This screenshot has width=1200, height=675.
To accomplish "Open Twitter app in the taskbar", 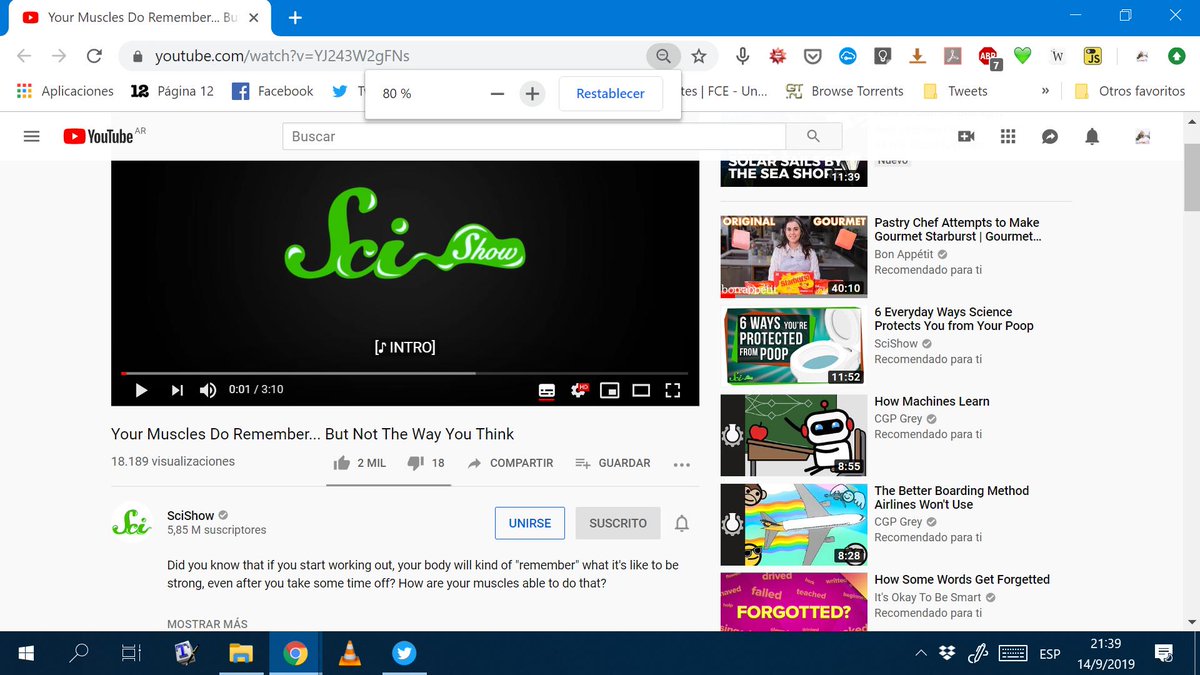I will coord(405,654).
